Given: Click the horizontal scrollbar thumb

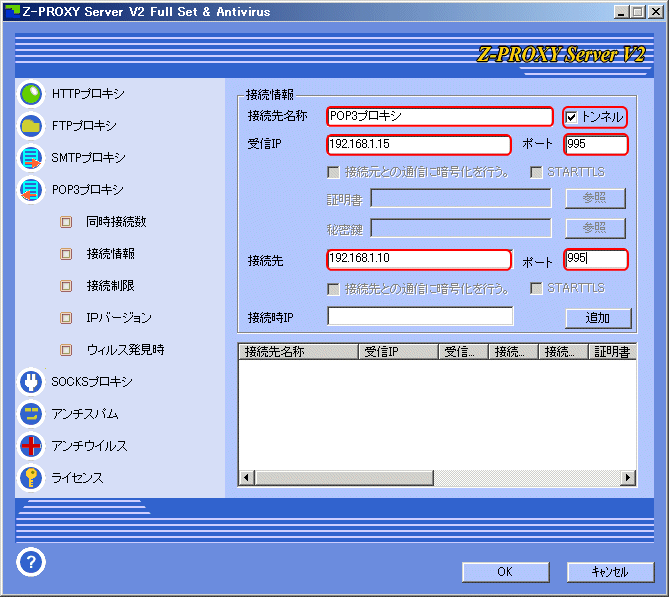Looking at the screenshot, I should point(344,478).
